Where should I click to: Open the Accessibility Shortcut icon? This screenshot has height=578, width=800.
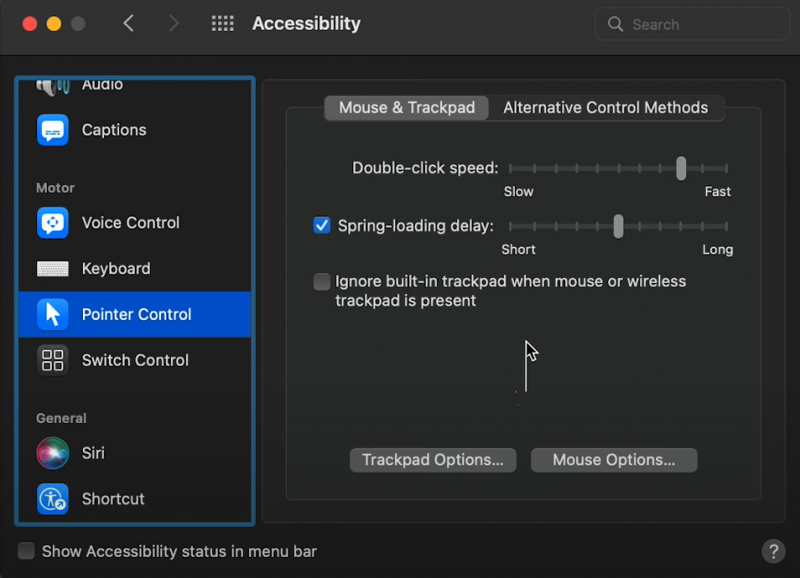tap(53, 499)
